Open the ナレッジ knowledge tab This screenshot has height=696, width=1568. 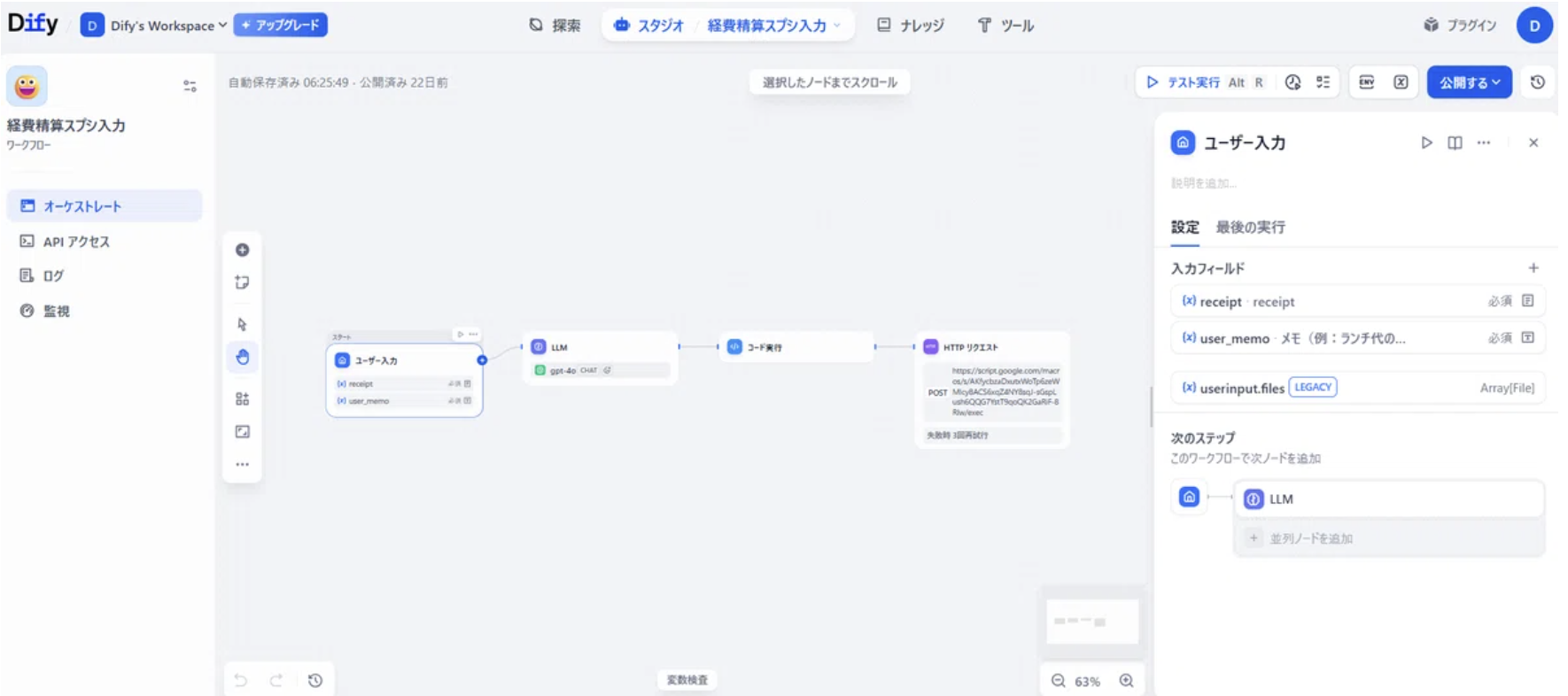pyautogui.click(x=910, y=26)
